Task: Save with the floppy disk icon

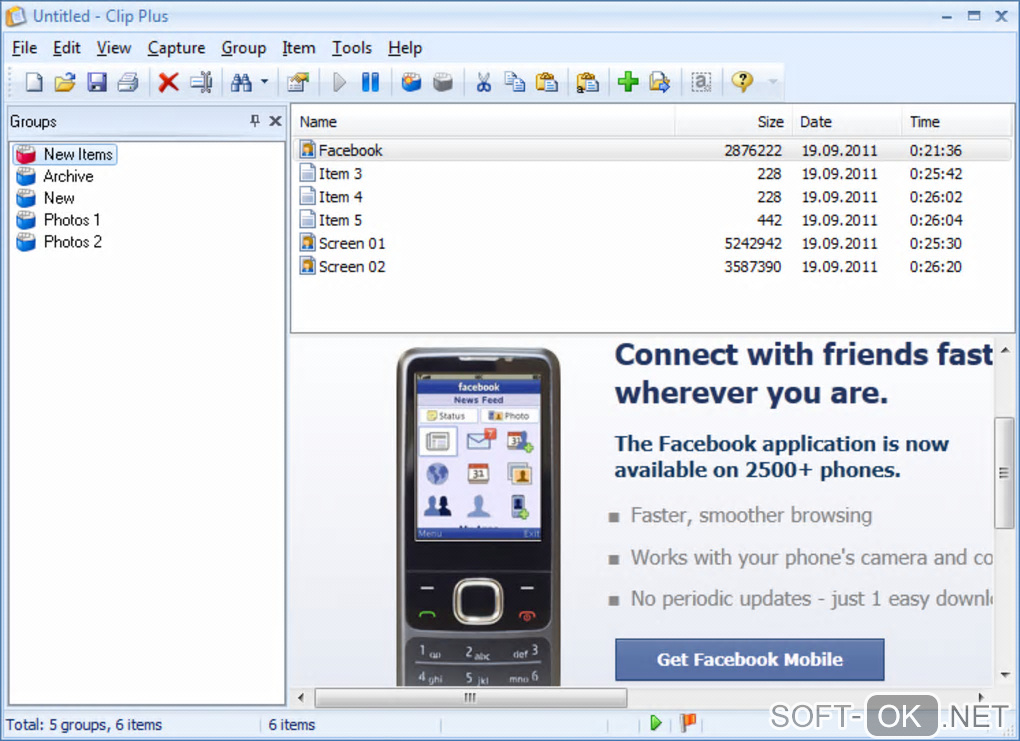Action: coord(97,82)
